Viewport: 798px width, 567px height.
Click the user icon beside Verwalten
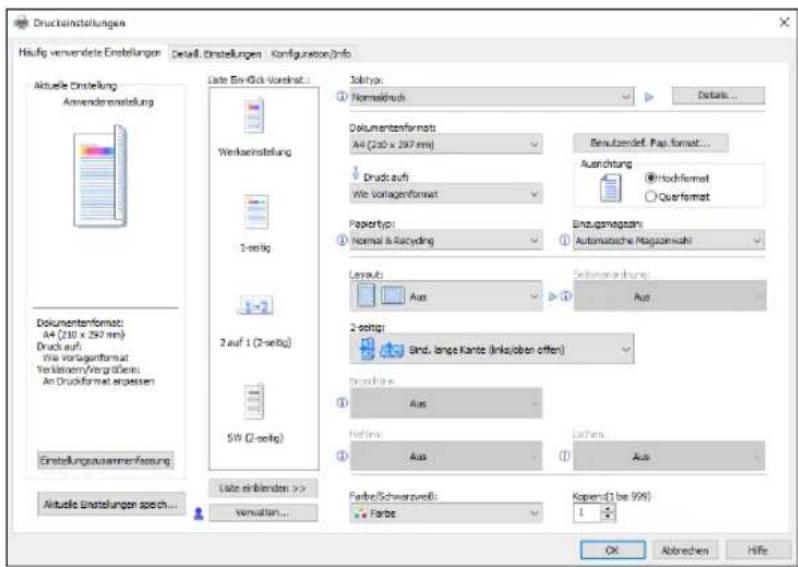point(198,514)
